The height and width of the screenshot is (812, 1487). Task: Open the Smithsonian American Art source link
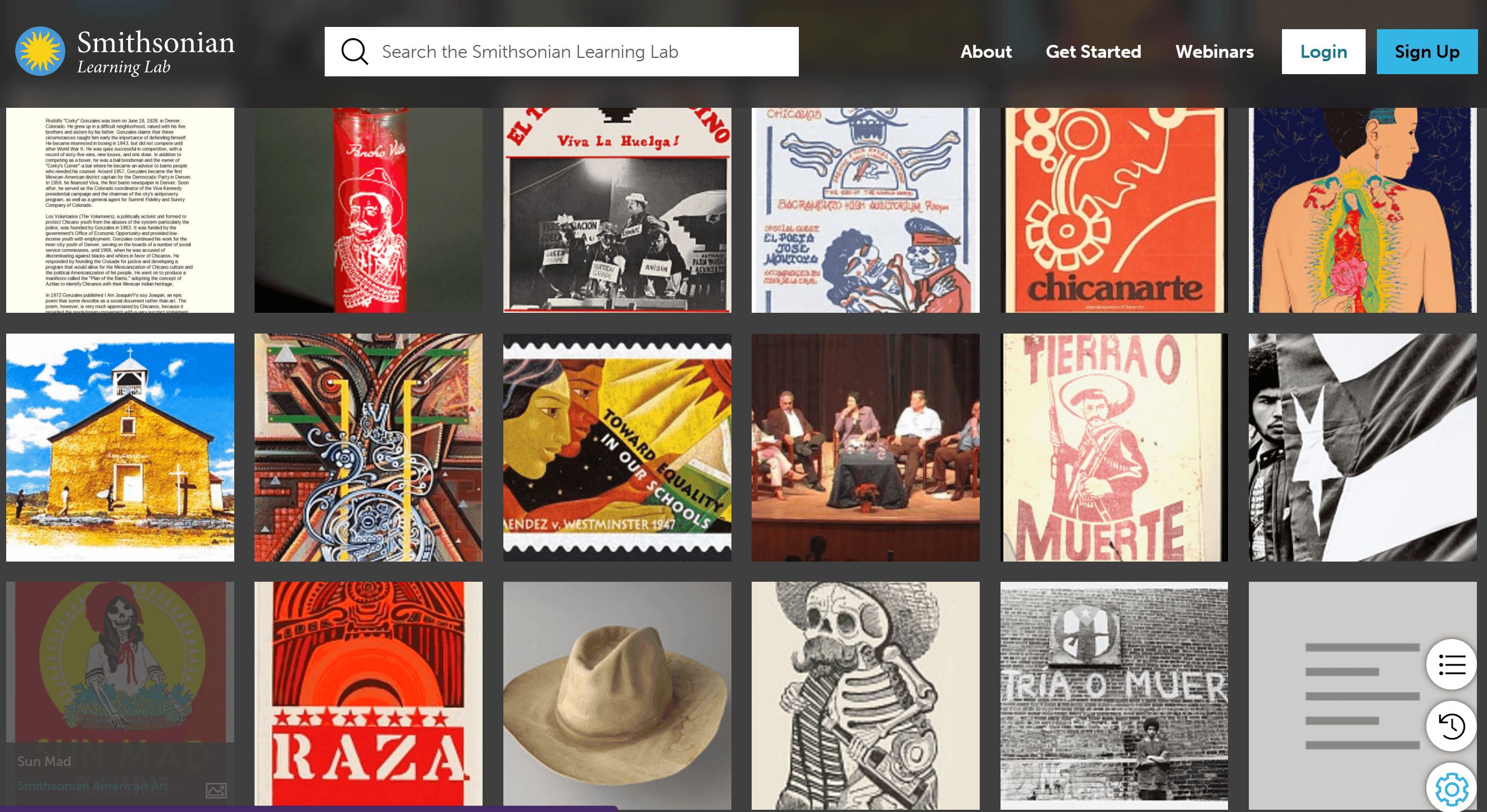point(98,786)
